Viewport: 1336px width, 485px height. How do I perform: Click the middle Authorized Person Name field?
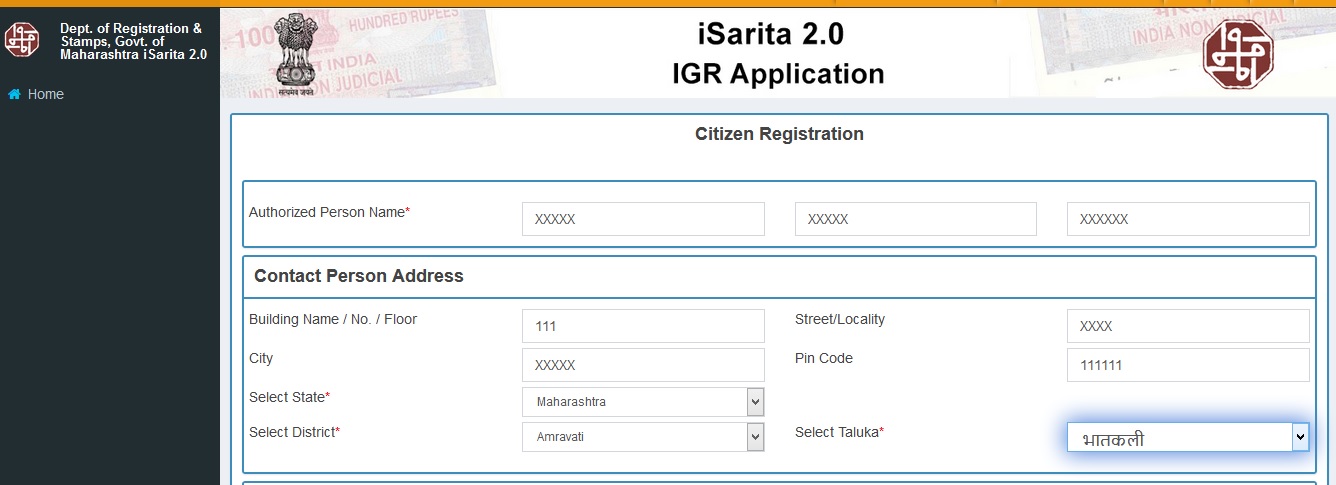pyautogui.click(x=915, y=219)
